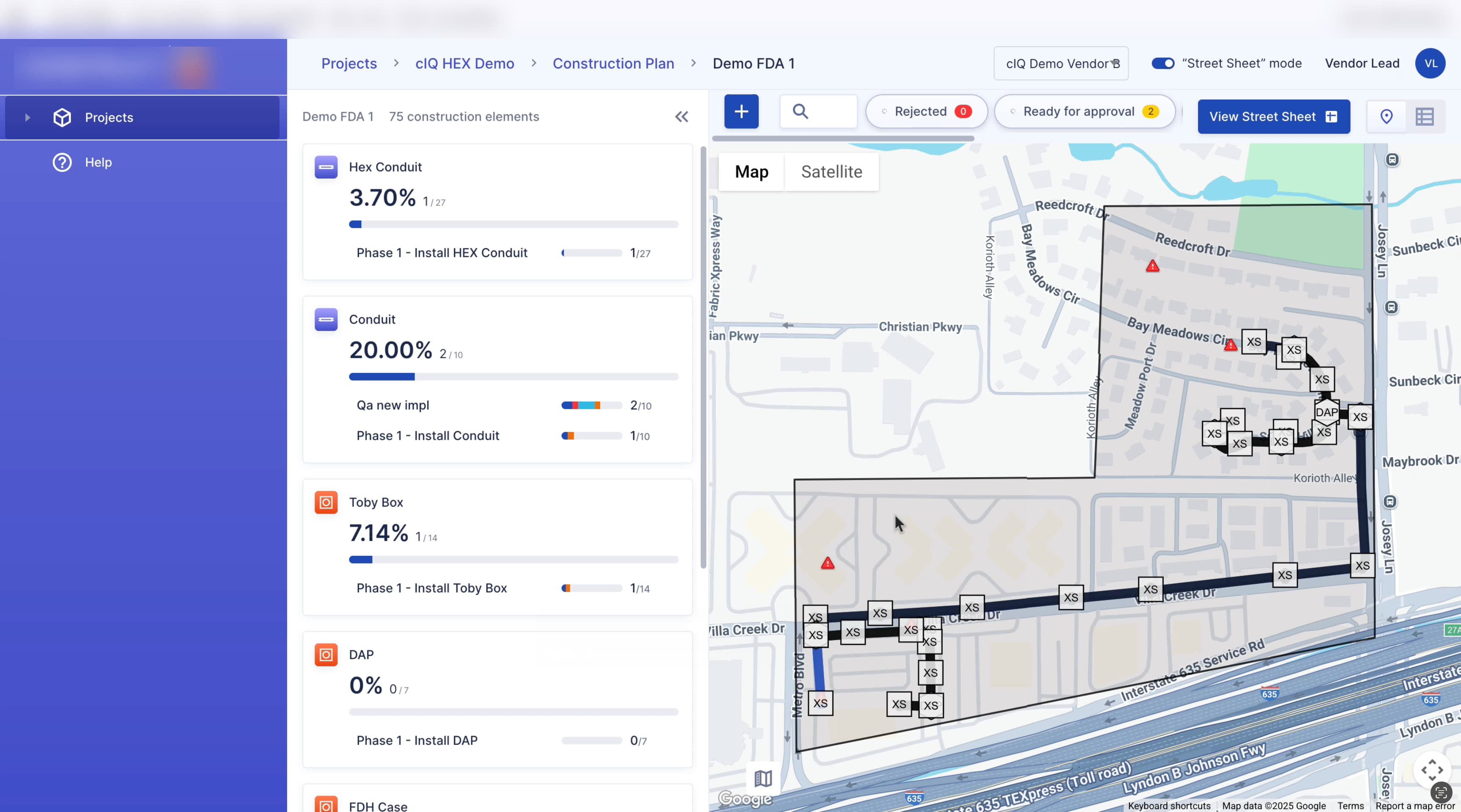Click Report a map error link
Viewport: 1461px width, 812px height.
1415,806
